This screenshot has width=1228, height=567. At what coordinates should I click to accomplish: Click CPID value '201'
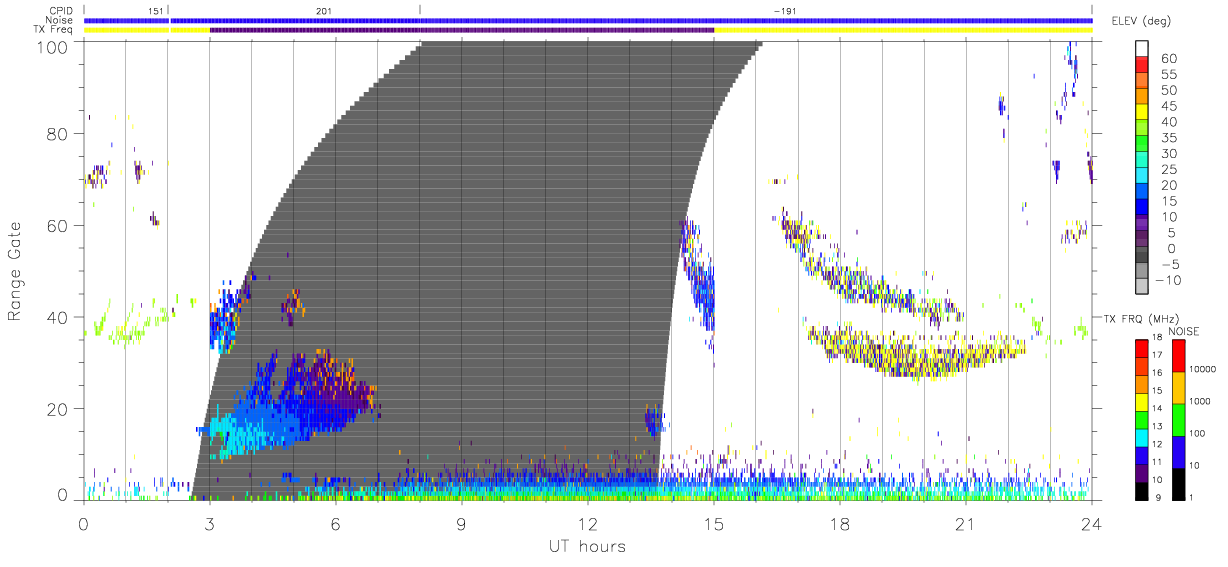coord(324,10)
